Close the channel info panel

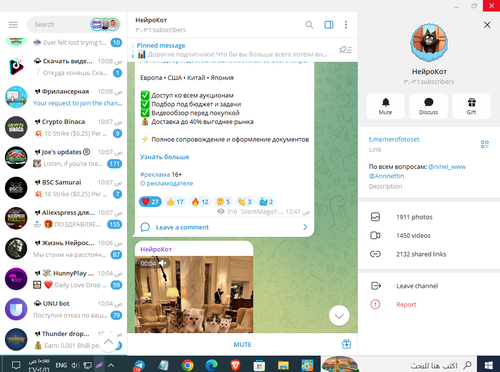pos(487,25)
